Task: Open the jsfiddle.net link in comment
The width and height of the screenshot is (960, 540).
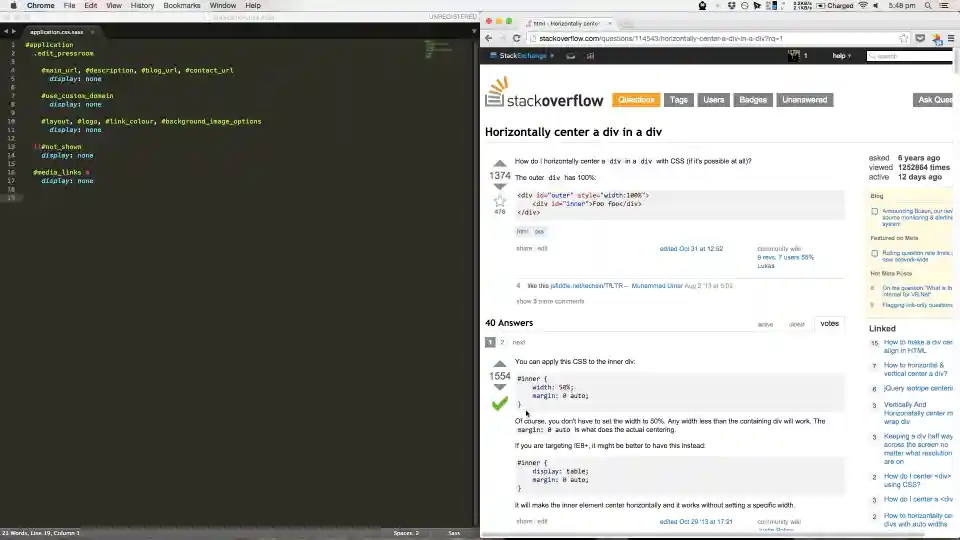Action: pyautogui.click(x=587, y=286)
